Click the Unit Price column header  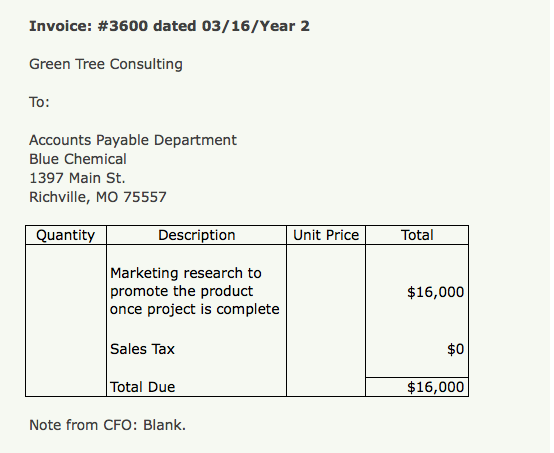[326, 235]
